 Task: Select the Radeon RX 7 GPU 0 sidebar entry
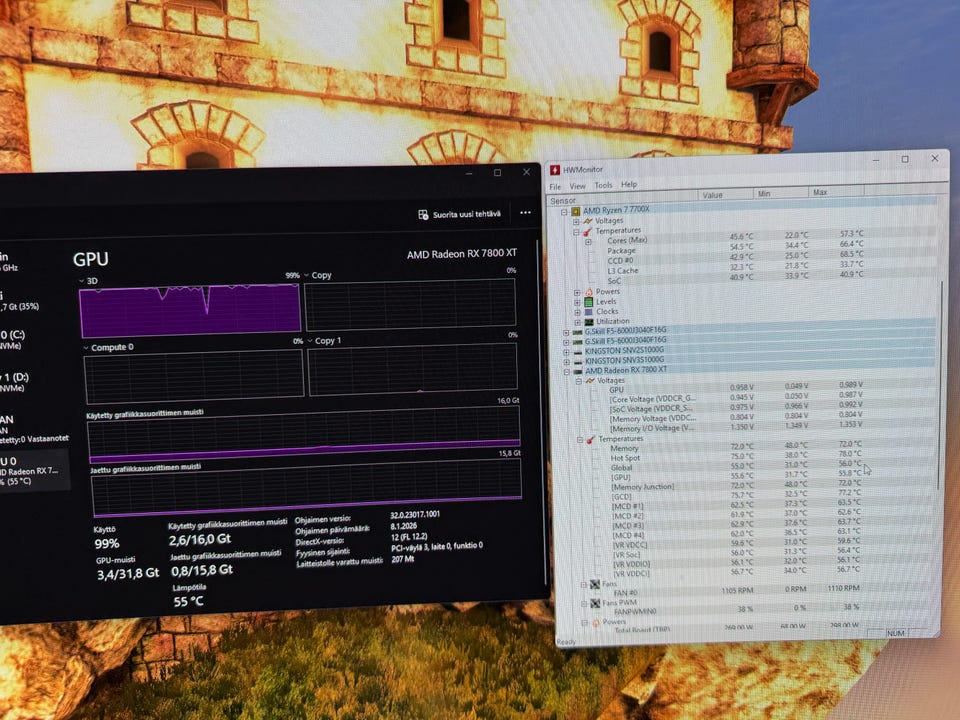coord(34,471)
